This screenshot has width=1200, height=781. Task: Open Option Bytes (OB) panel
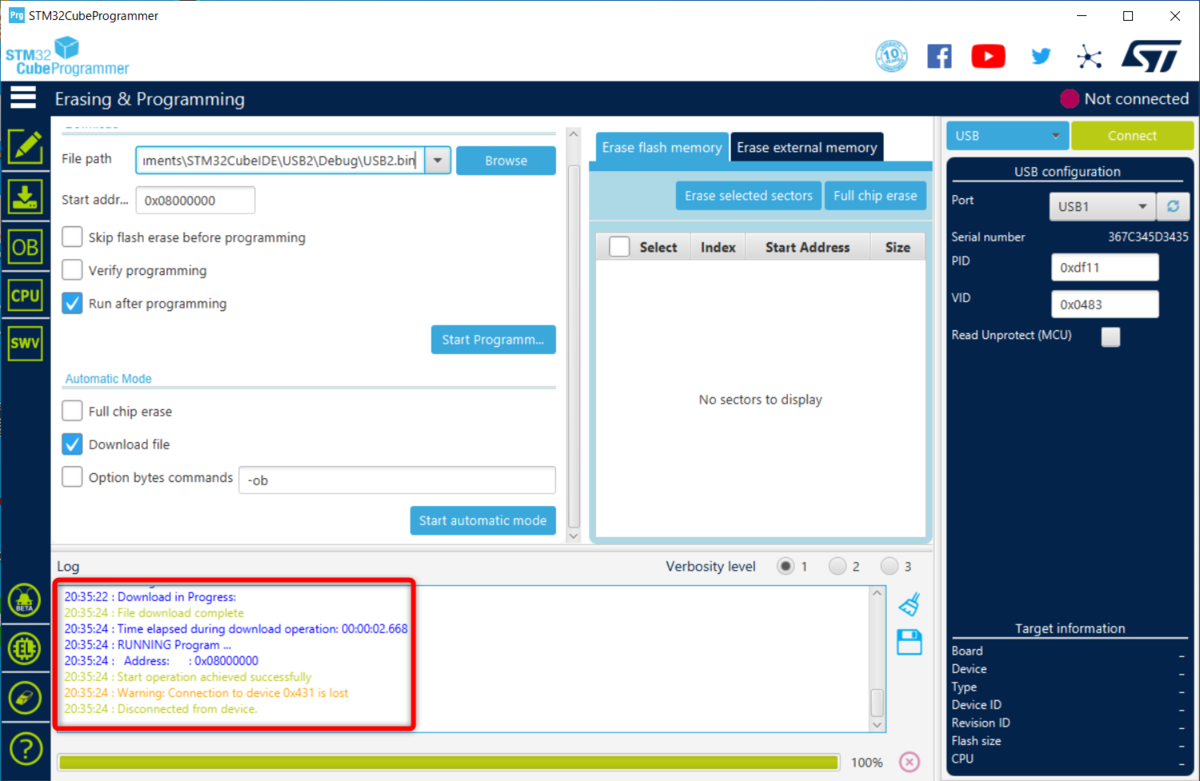(x=25, y=246)
